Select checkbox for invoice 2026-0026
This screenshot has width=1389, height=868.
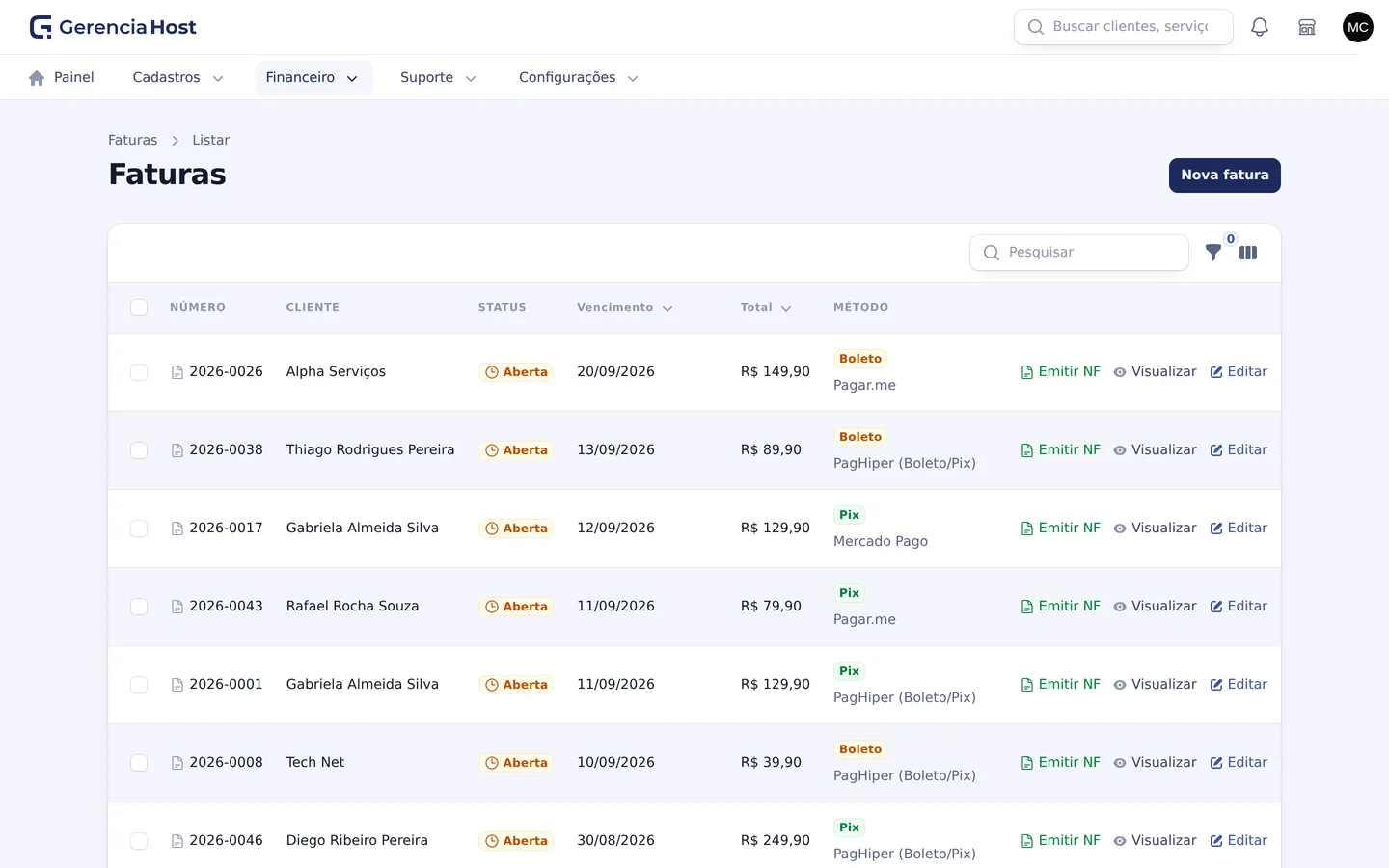click(x=139, y=372)
